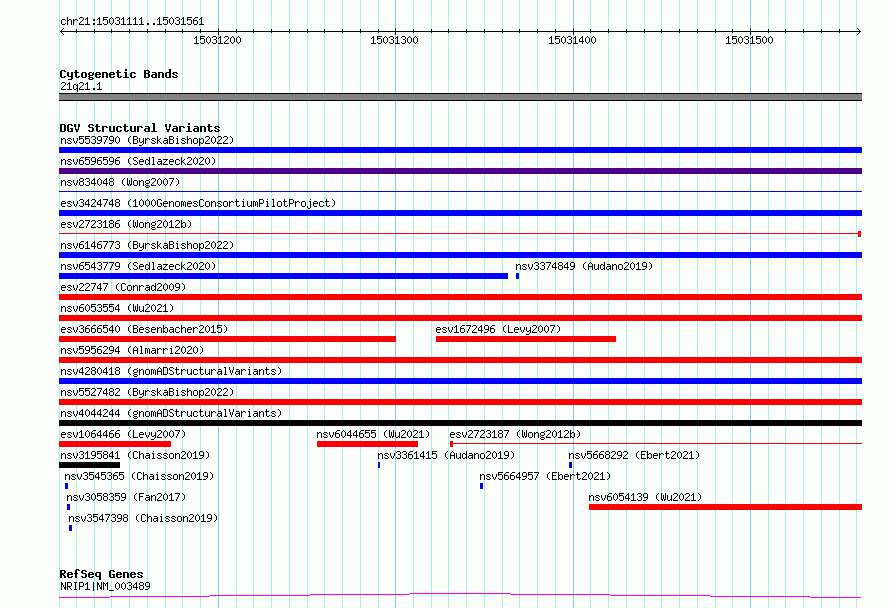This screenshot has width=890, height=608.
Task: Click ruler position 15031300
Action: pos(394,40)
